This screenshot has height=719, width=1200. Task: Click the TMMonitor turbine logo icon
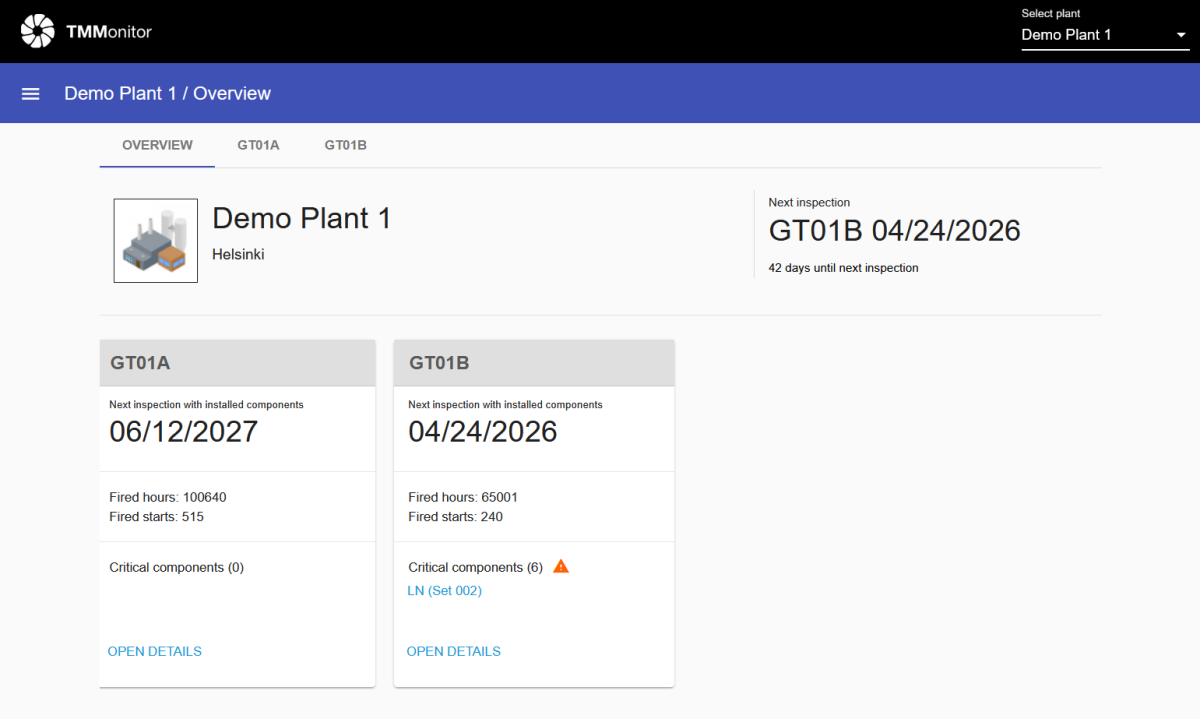38,31
